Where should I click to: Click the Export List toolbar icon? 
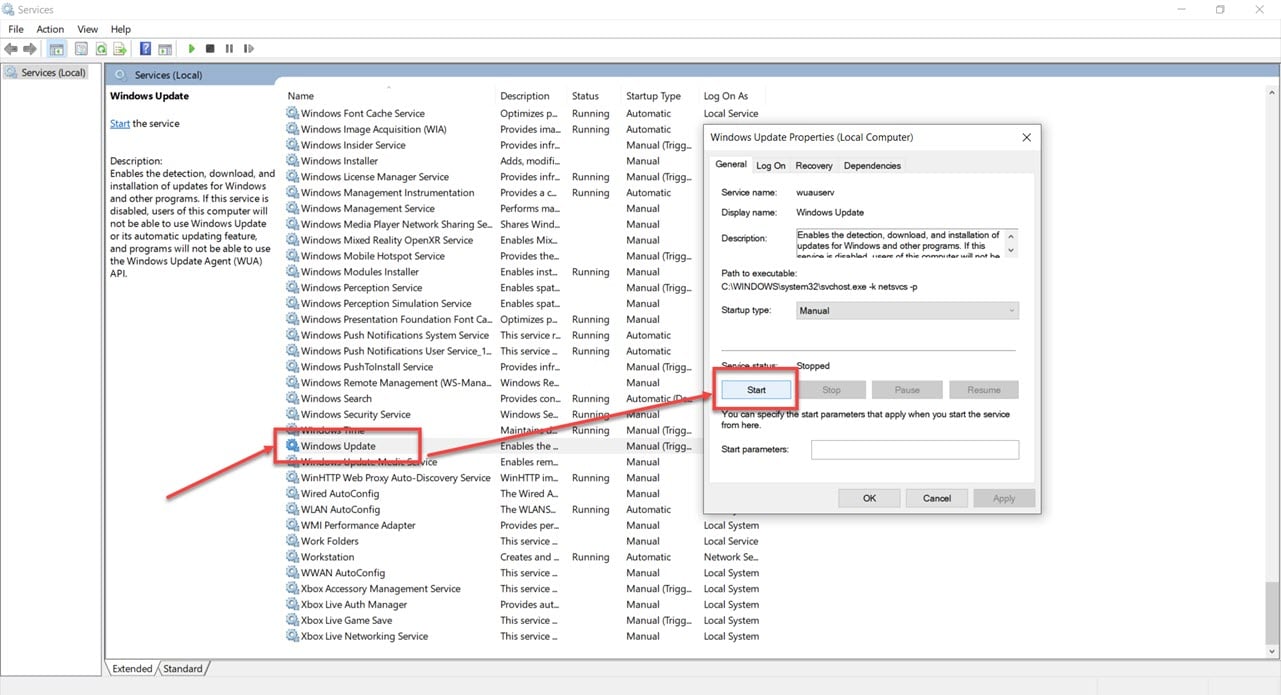[x=120, y=48]
